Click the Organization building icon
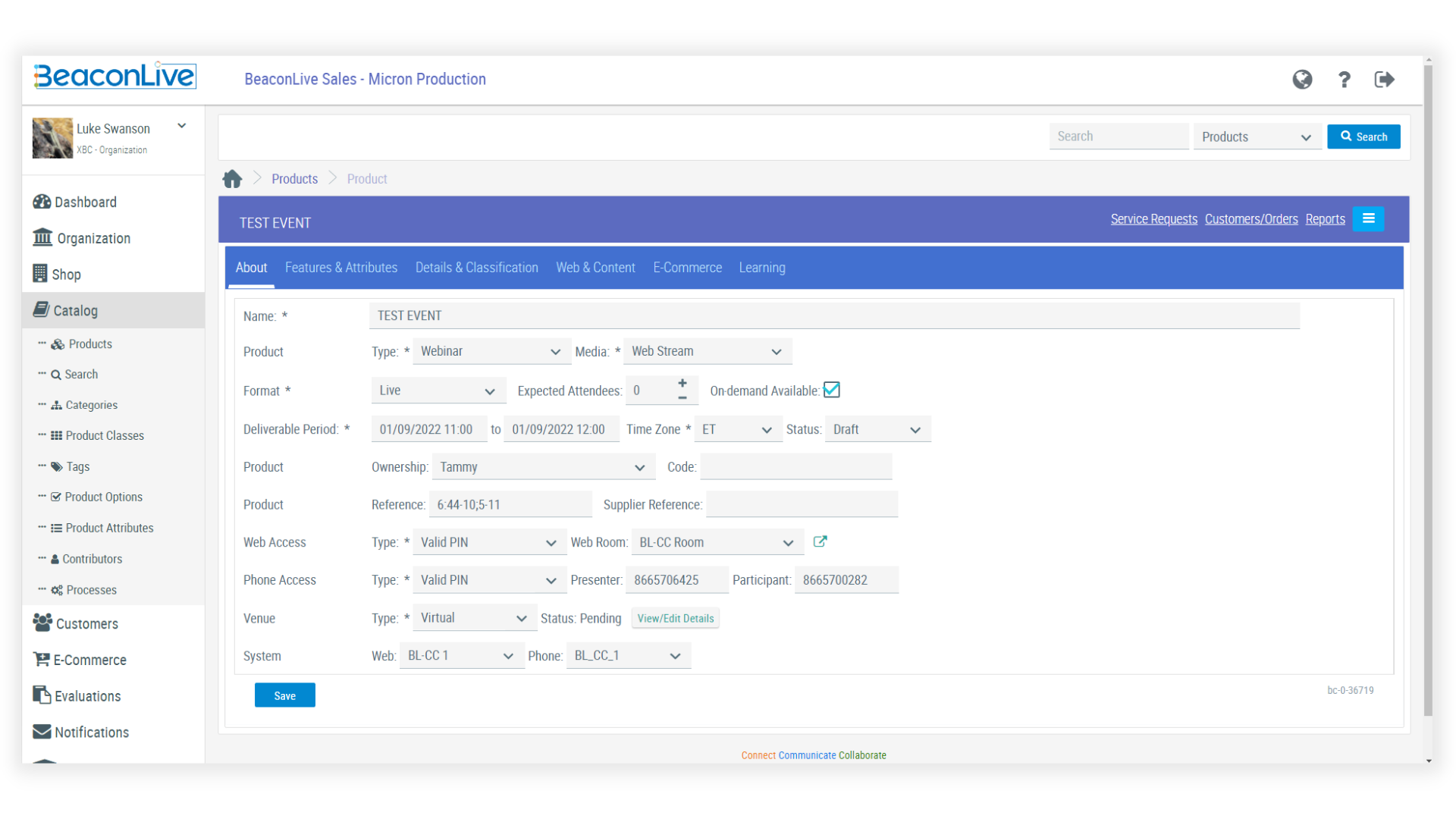The width and height of the screenshot is (1456, 819). point(42,237)
